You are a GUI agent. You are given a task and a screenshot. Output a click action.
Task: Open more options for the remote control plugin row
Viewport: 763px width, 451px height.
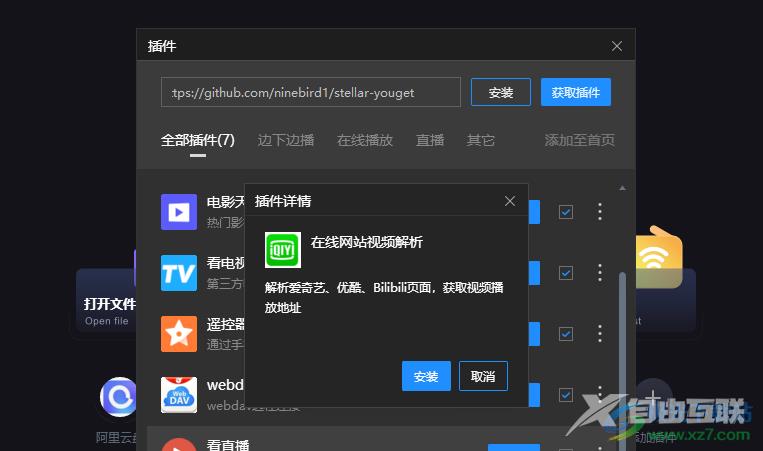click(x=600, y=333)
